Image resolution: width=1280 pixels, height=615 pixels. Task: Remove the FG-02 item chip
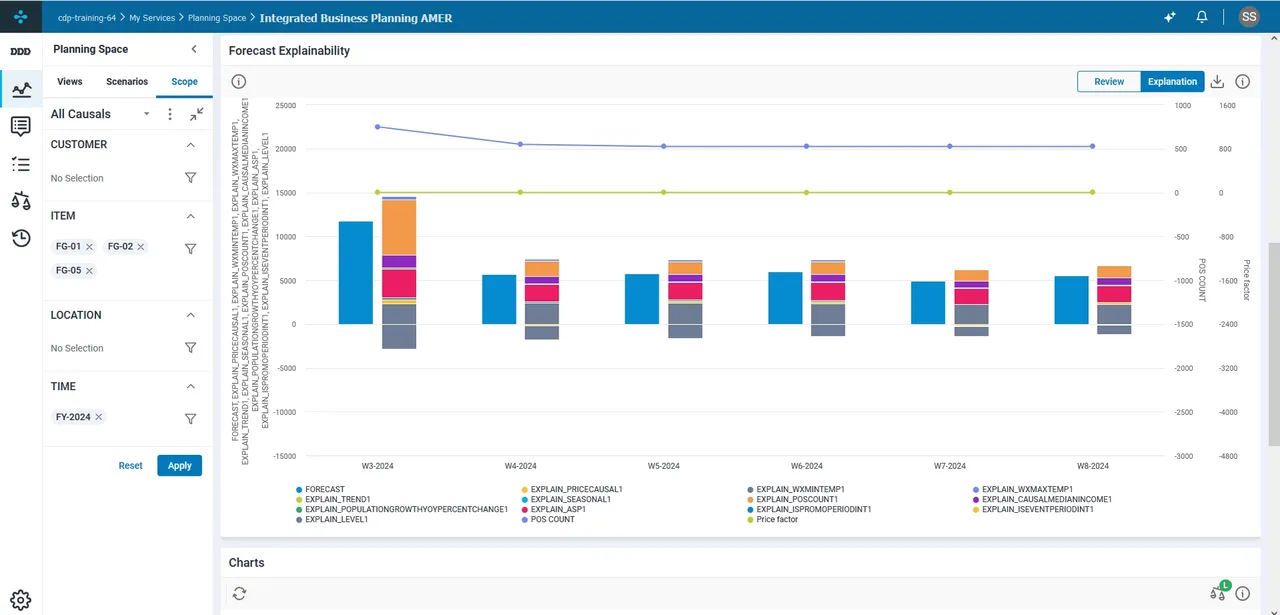140,247
